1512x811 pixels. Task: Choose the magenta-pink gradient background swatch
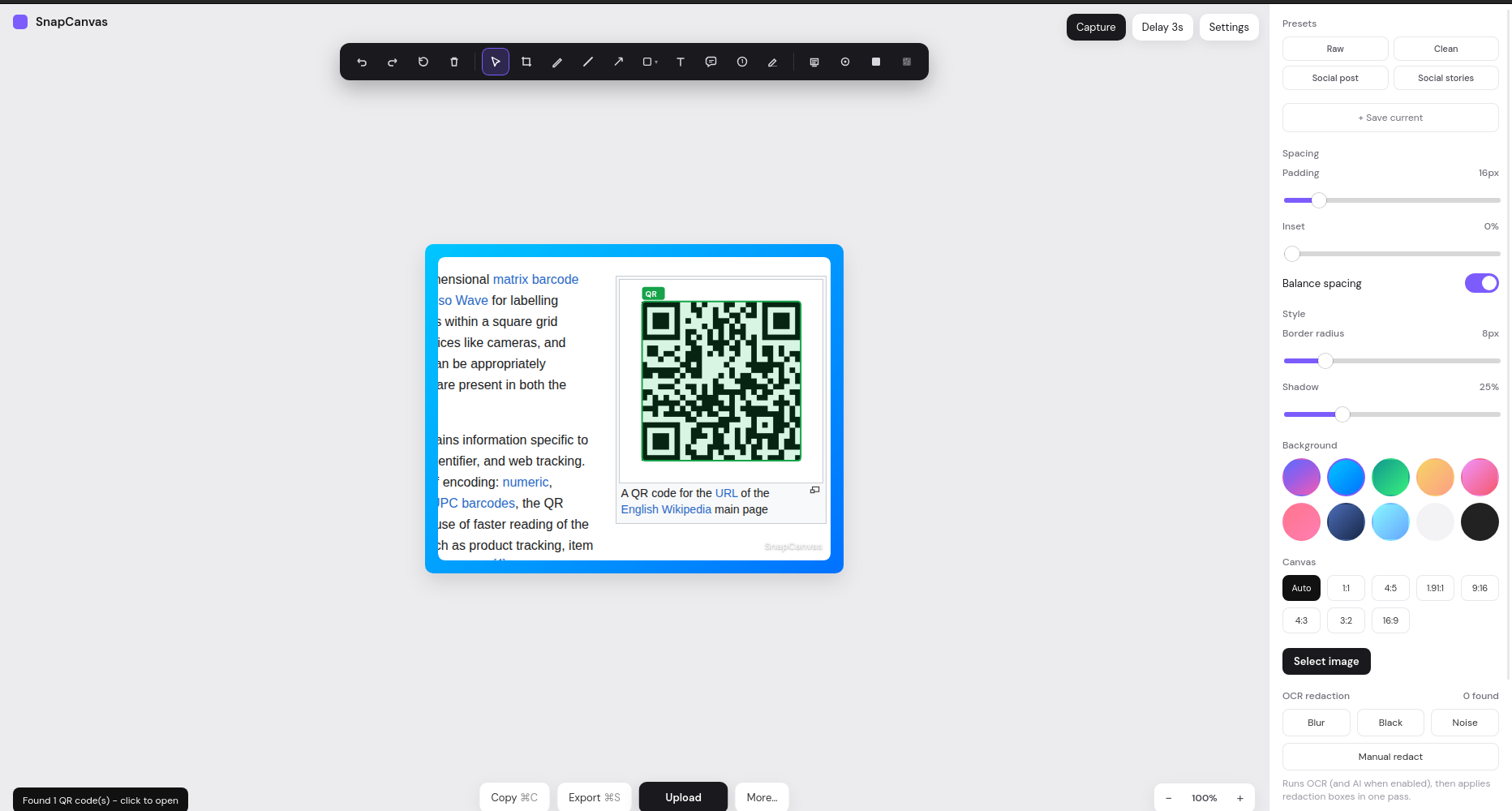[1480, 477]
